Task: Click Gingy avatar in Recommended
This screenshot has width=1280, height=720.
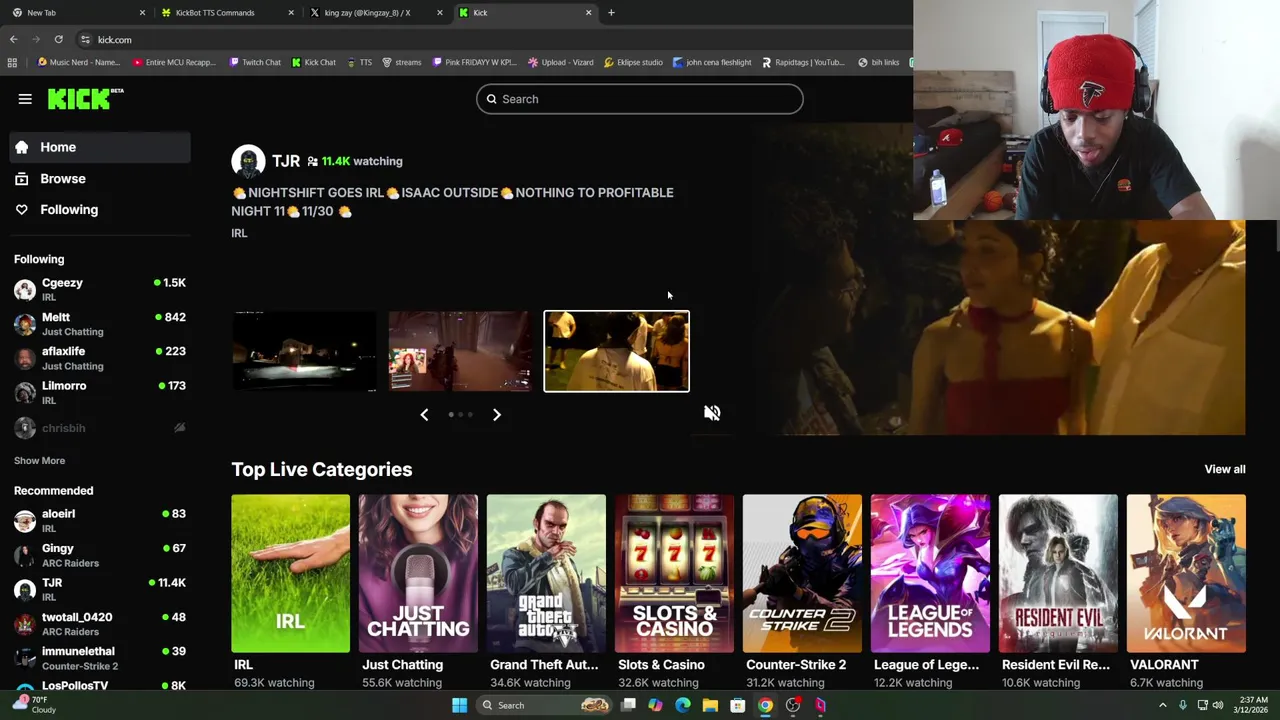Action: pos(25,555)
